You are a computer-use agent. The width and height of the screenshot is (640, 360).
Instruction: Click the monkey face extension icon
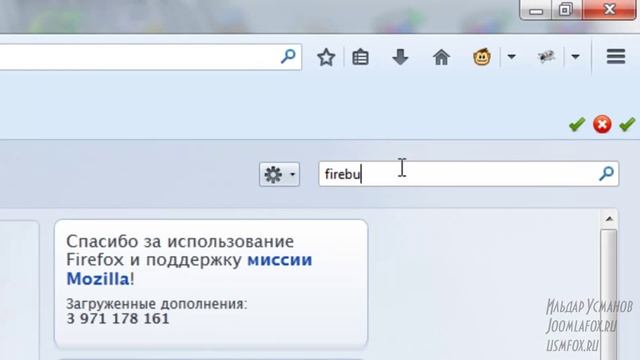pos(482,57)
